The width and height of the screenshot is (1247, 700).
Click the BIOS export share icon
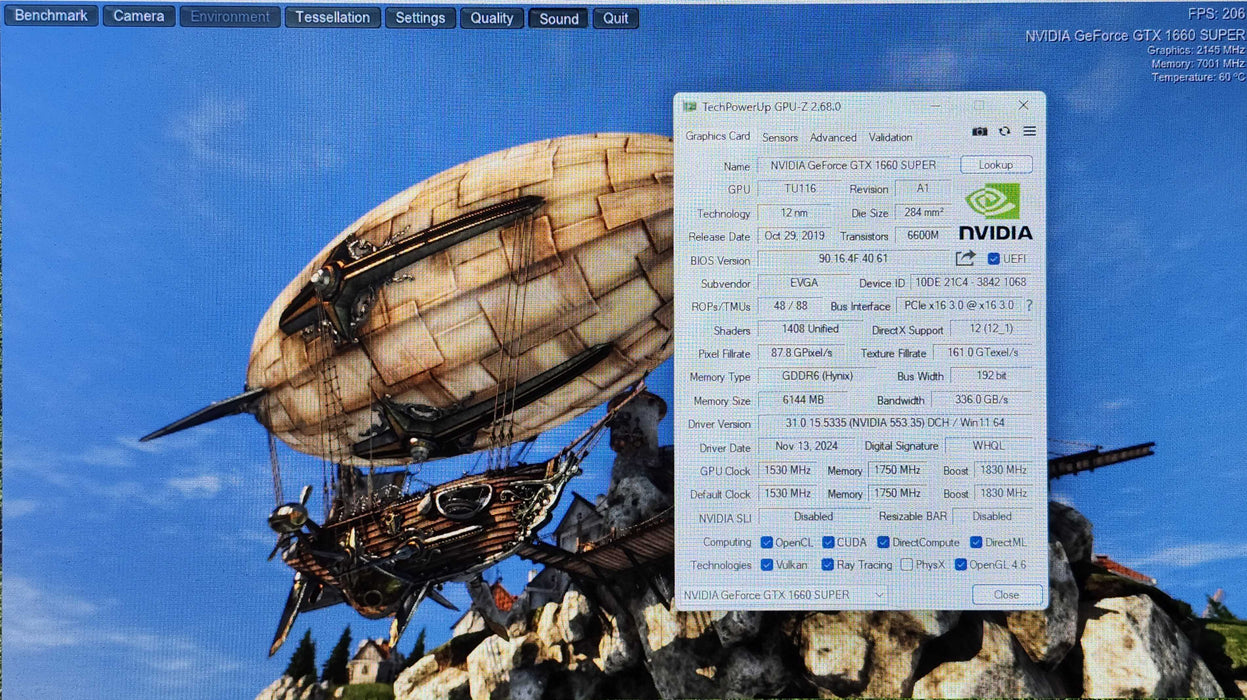(965, 259)
